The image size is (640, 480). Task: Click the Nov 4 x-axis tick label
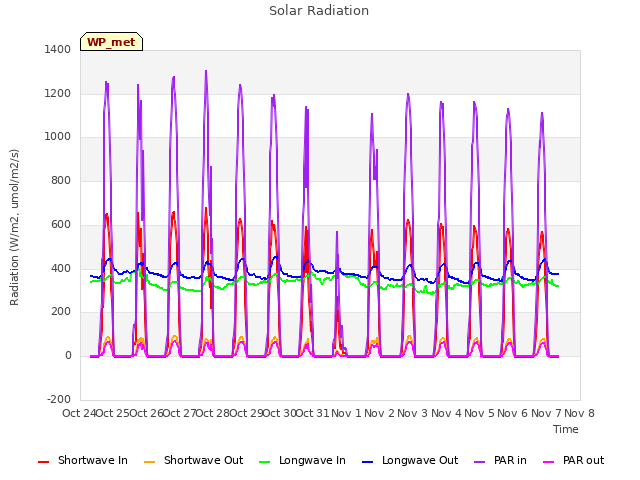pyautogui.click(x=446, y=413)
